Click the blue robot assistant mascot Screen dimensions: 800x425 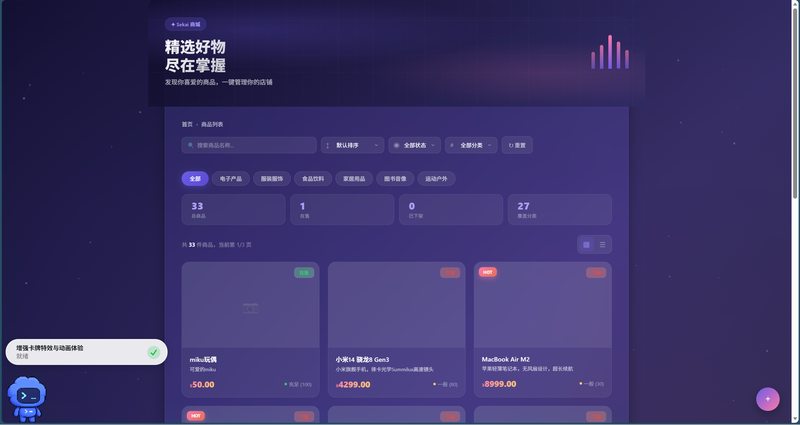[x=27, y=398]
